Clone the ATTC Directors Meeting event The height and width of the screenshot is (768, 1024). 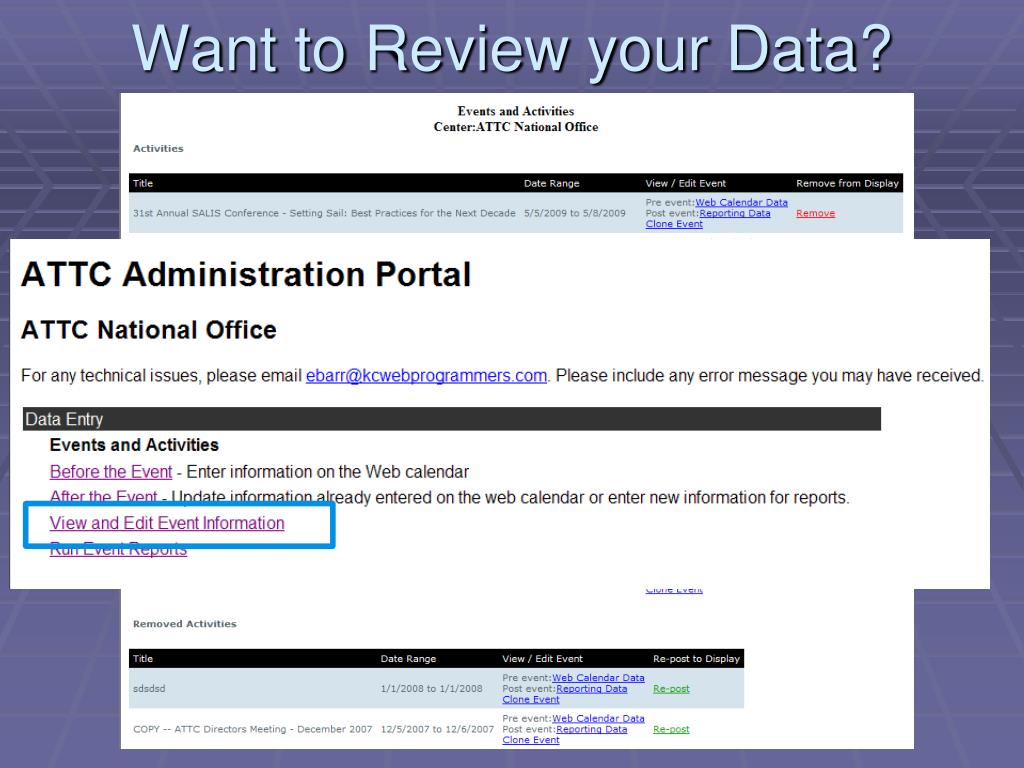coord(531,740)
